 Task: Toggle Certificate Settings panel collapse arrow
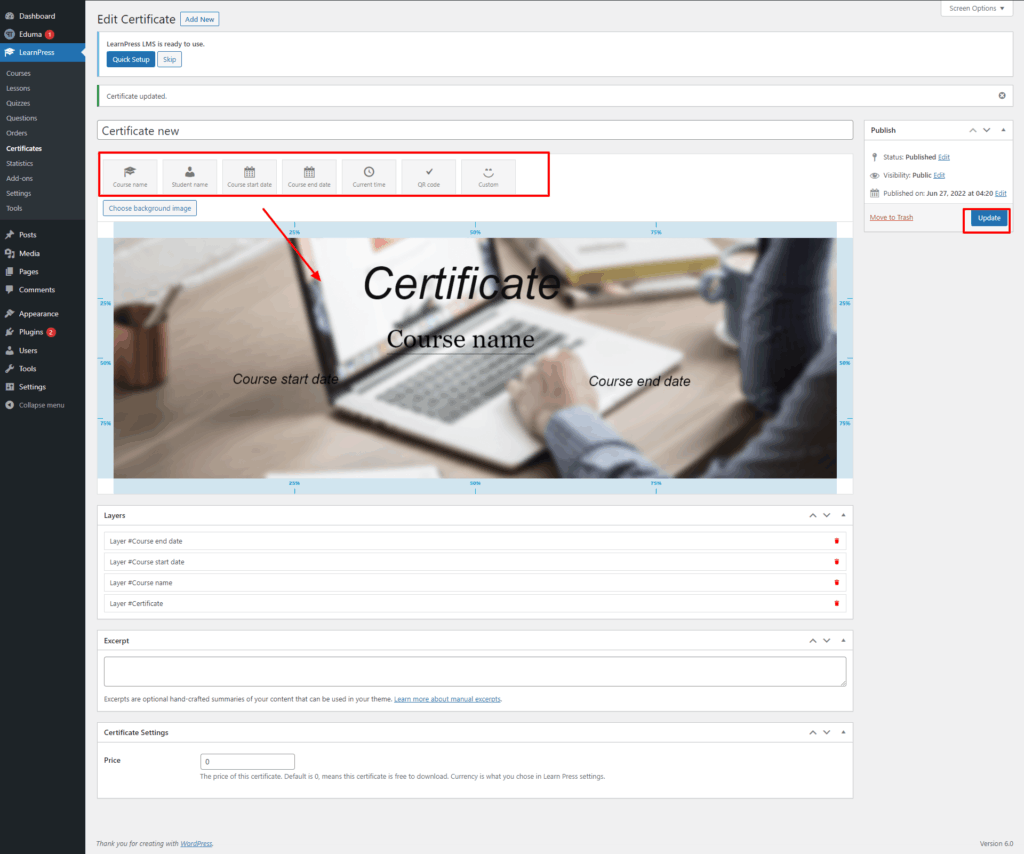[x=843, y=733]
